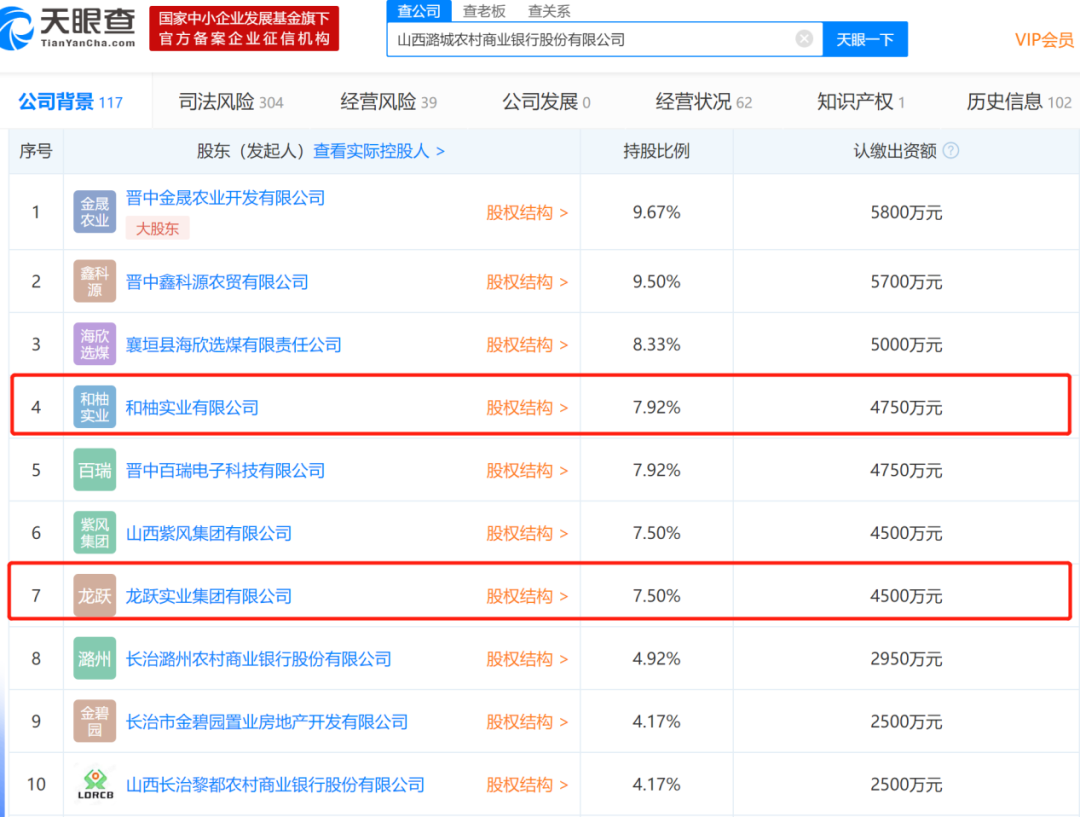Click 海欣选煤 company logo
The width and height of the screenshot is (1080, 817).
click(x=94, y=344)
